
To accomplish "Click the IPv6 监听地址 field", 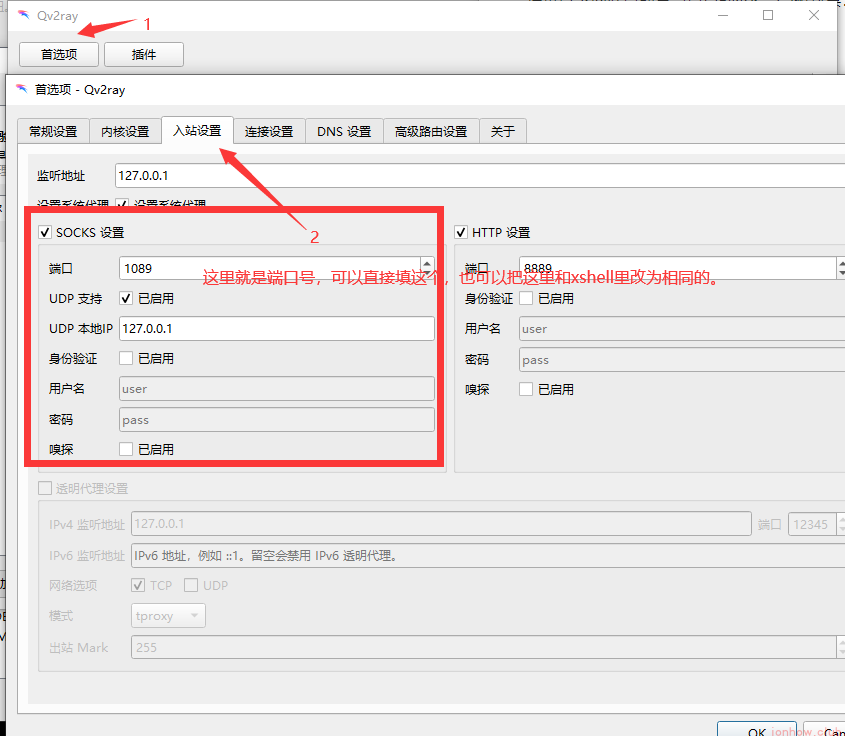I will pos(488,555).
